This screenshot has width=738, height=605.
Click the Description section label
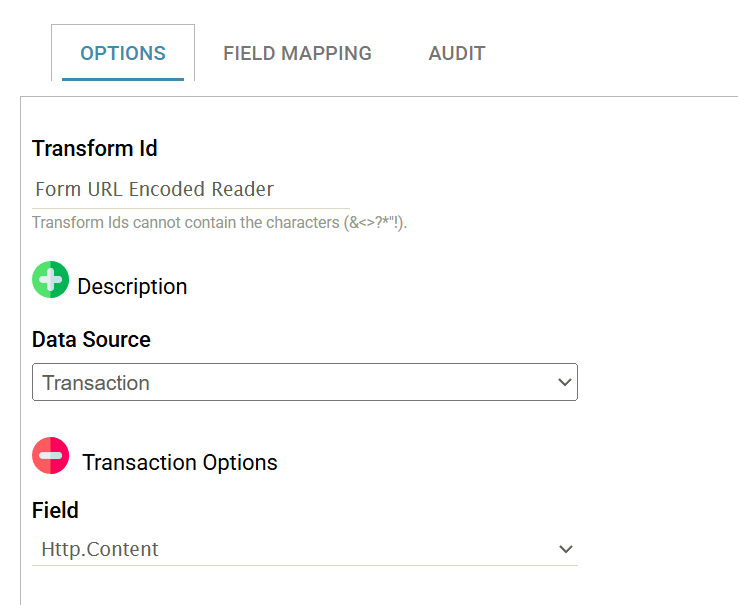(132, 287)
